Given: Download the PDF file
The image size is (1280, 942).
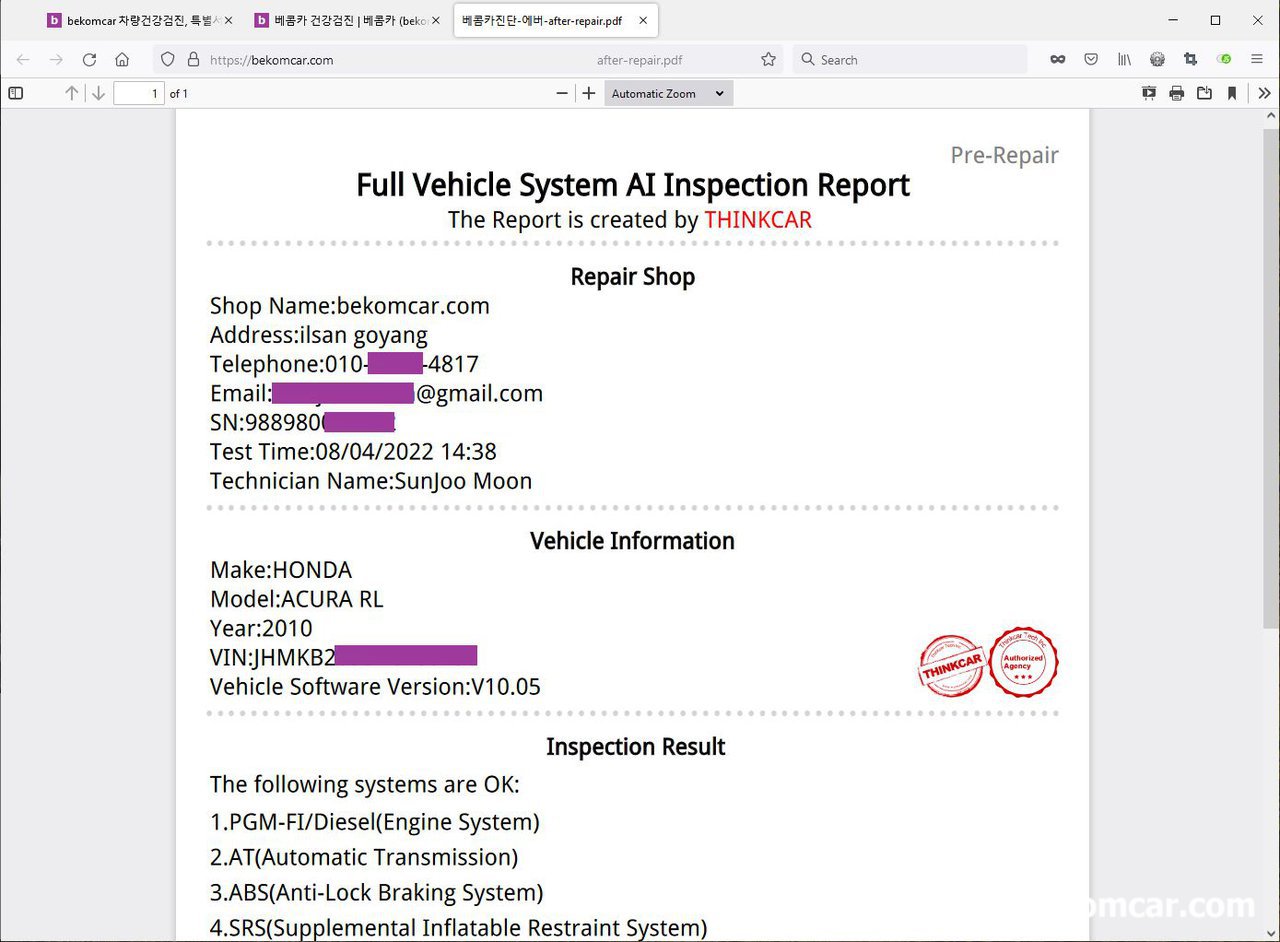Looking at the screenshot, I should 1204,93.
